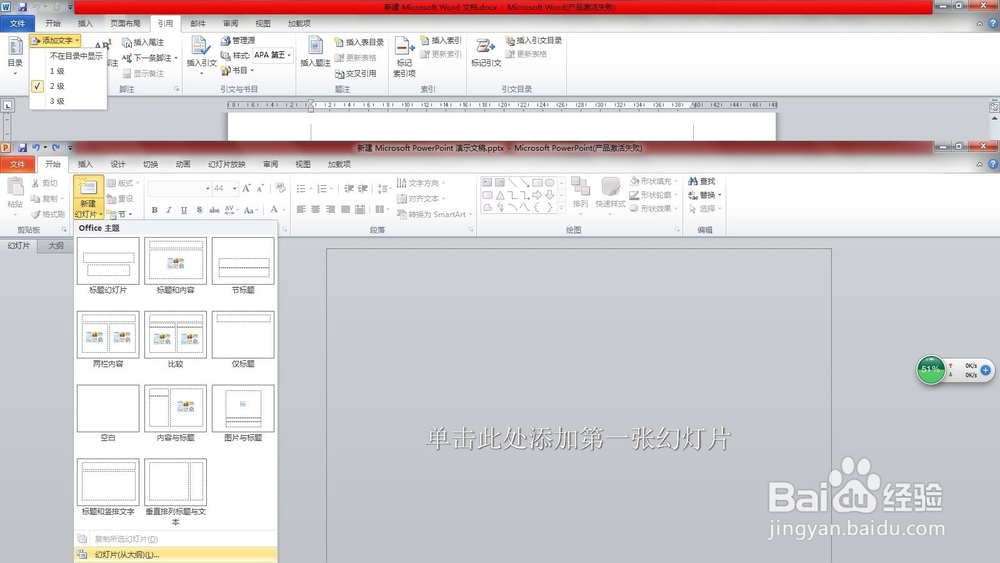Expand Shape Fill (形状填充) dropdown
The width and height of the screenshot is (1000, 563).
pos(652,181)
